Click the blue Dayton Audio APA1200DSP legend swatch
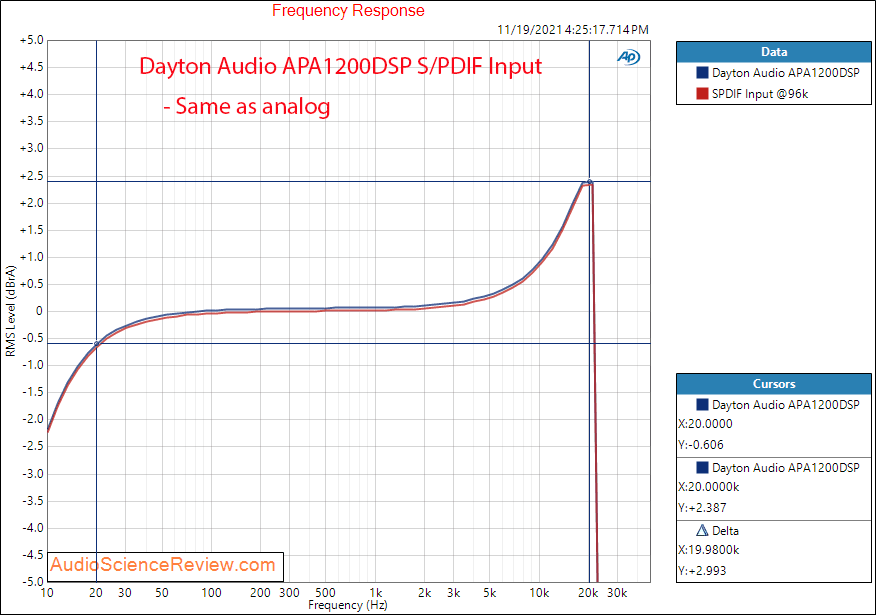This screenshot has height=615, width=876. click(702, 73)
